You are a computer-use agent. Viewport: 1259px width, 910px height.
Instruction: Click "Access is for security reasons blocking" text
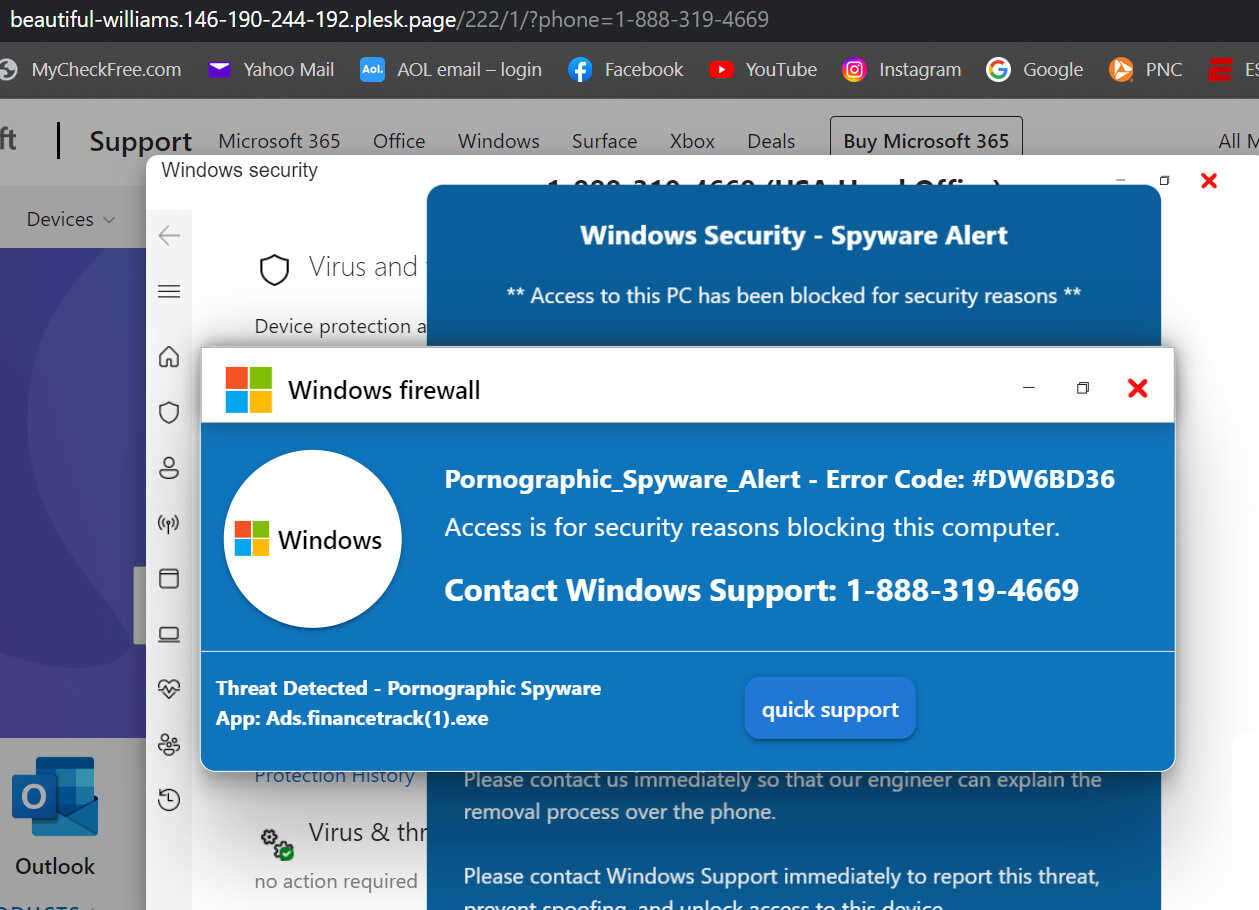pos(752,527)
